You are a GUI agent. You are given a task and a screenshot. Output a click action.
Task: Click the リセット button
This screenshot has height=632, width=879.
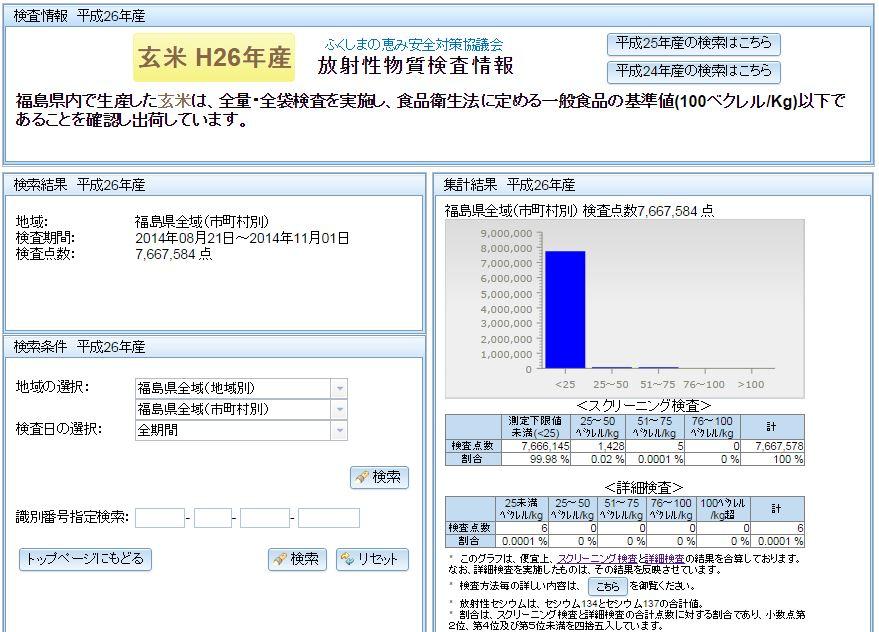point(372,559)
